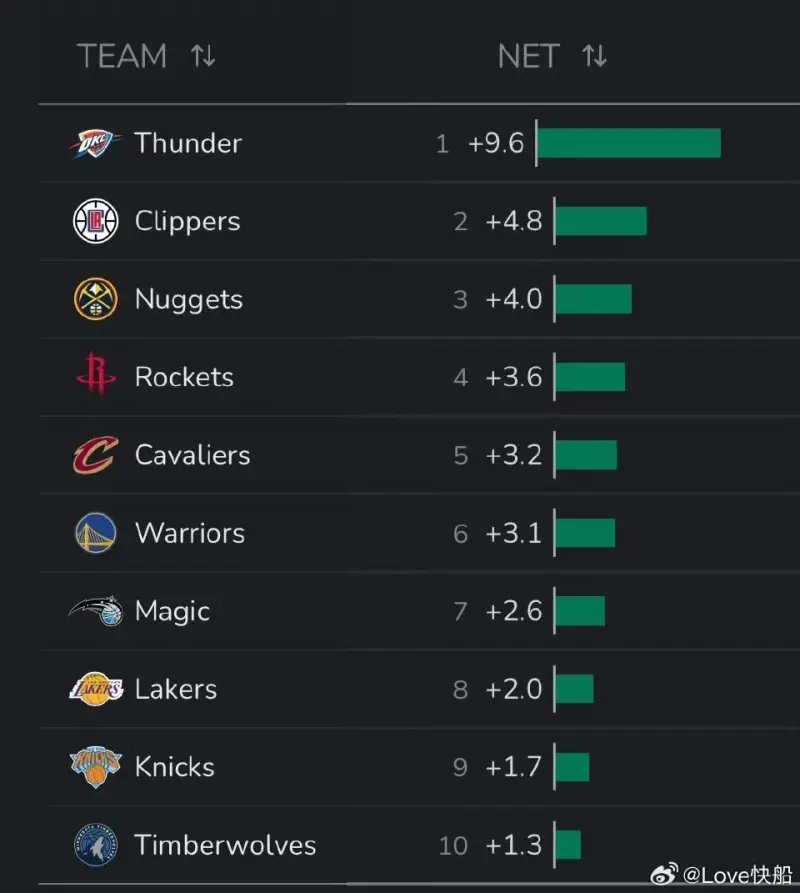Toggle sort arrows beside NET header
Image resolution: width=800 pixels, height=893 pixels.
595,56
